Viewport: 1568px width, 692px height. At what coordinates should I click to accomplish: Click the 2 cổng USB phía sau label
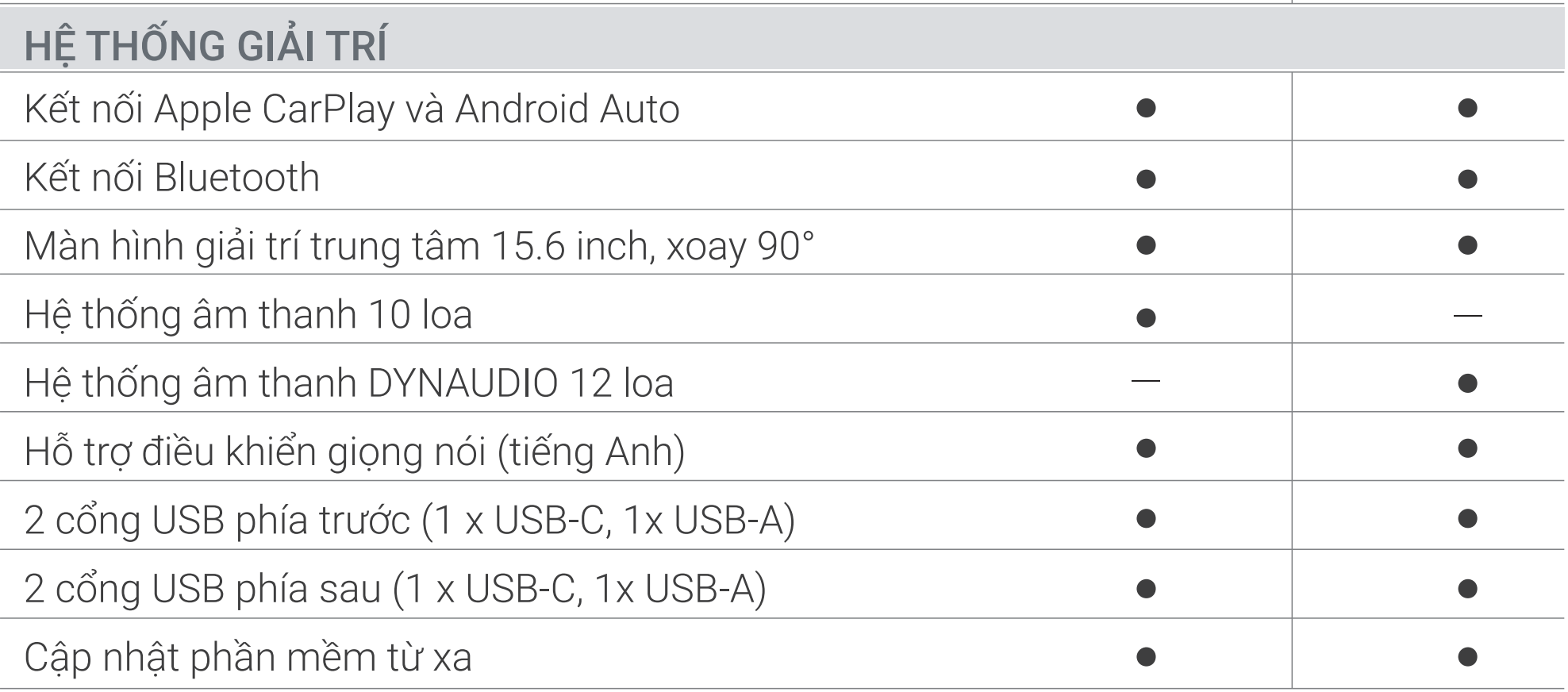395,589
